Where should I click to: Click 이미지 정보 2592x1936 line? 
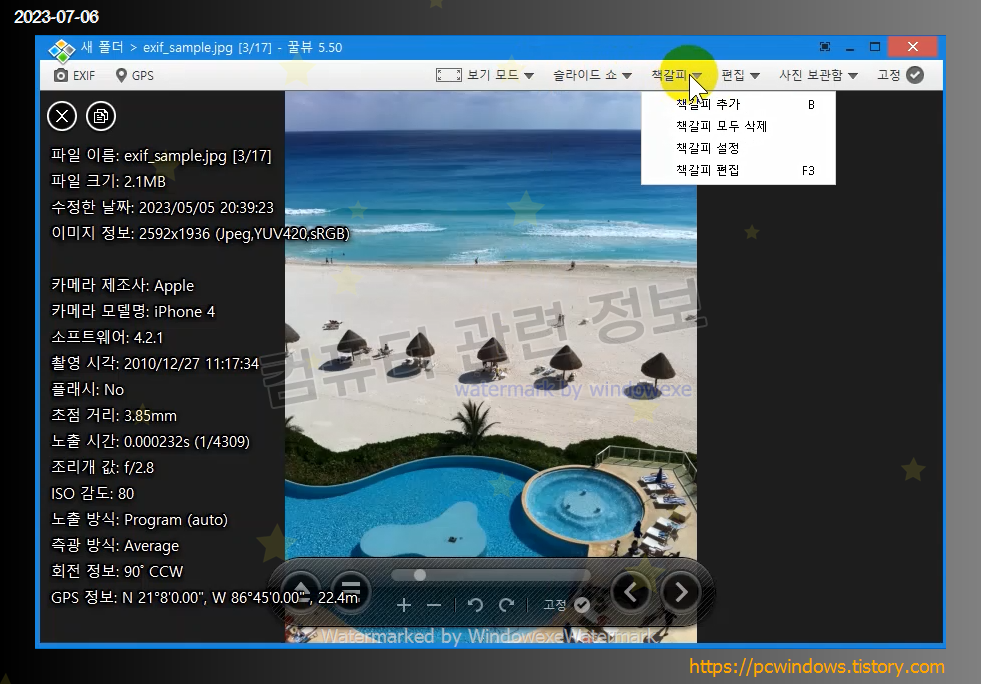click(x=200, y=233)
